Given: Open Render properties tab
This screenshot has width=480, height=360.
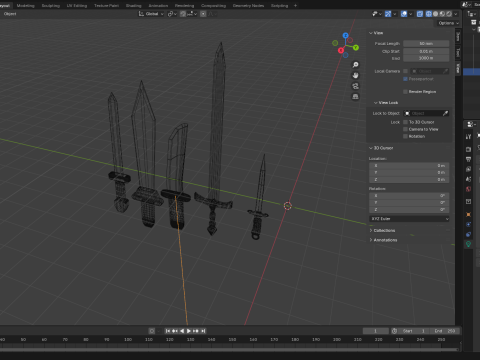Looking at the screenshot, I should (x=468, y=149).
